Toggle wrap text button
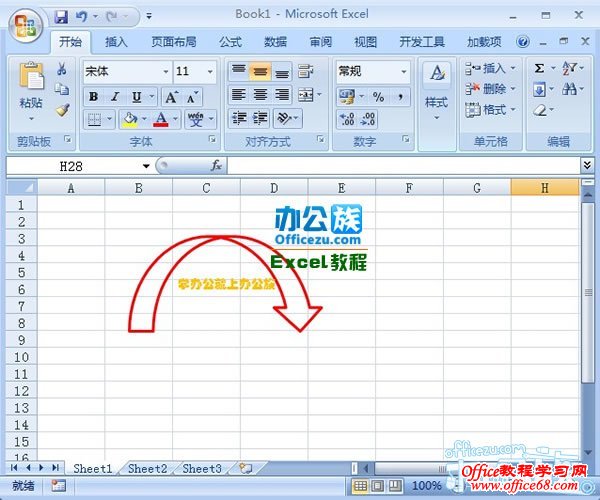 306,71
